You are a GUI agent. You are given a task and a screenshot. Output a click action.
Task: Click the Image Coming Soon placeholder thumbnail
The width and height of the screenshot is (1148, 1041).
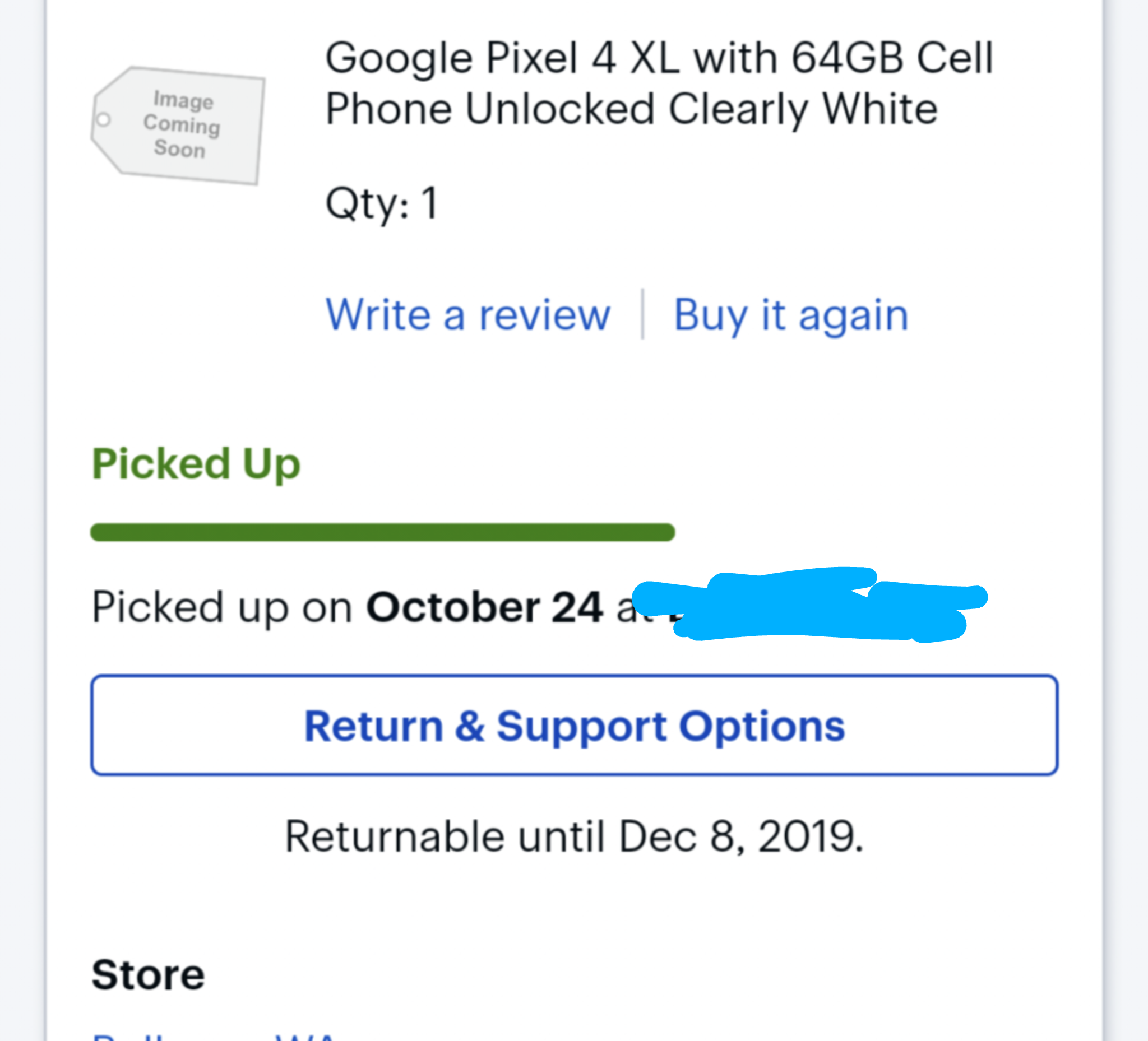pos(178,125)
